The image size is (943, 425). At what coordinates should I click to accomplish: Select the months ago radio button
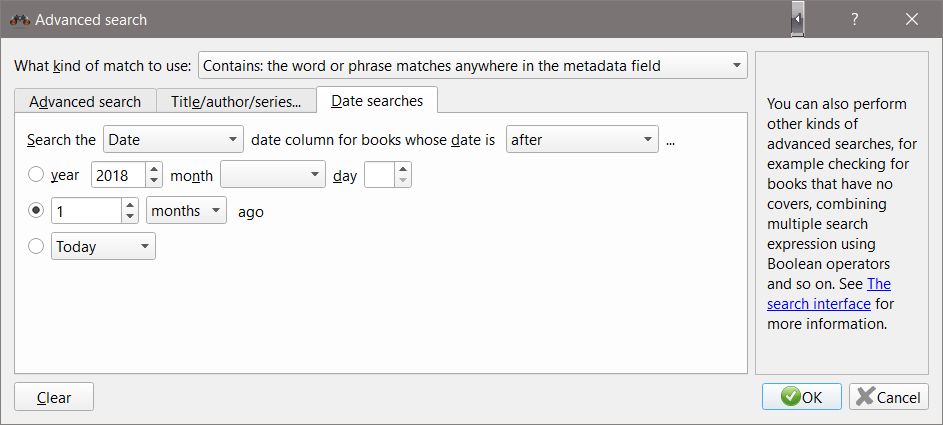click(37, 211)
